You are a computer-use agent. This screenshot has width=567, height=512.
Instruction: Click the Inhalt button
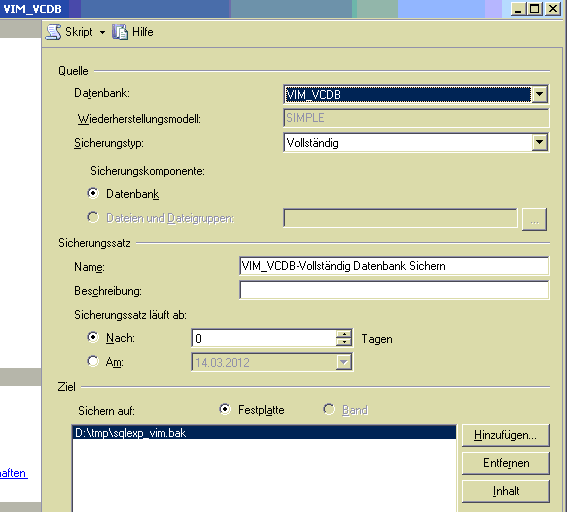tap(506, 491)
